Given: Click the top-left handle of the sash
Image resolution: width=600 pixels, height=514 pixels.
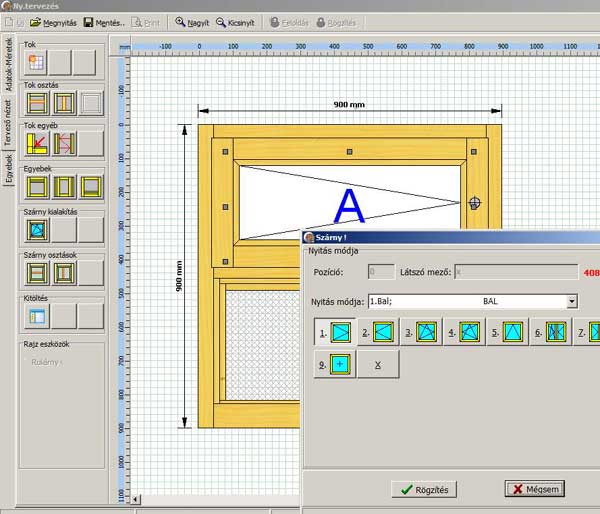Looking at the screenshot, I should point(225,152).
